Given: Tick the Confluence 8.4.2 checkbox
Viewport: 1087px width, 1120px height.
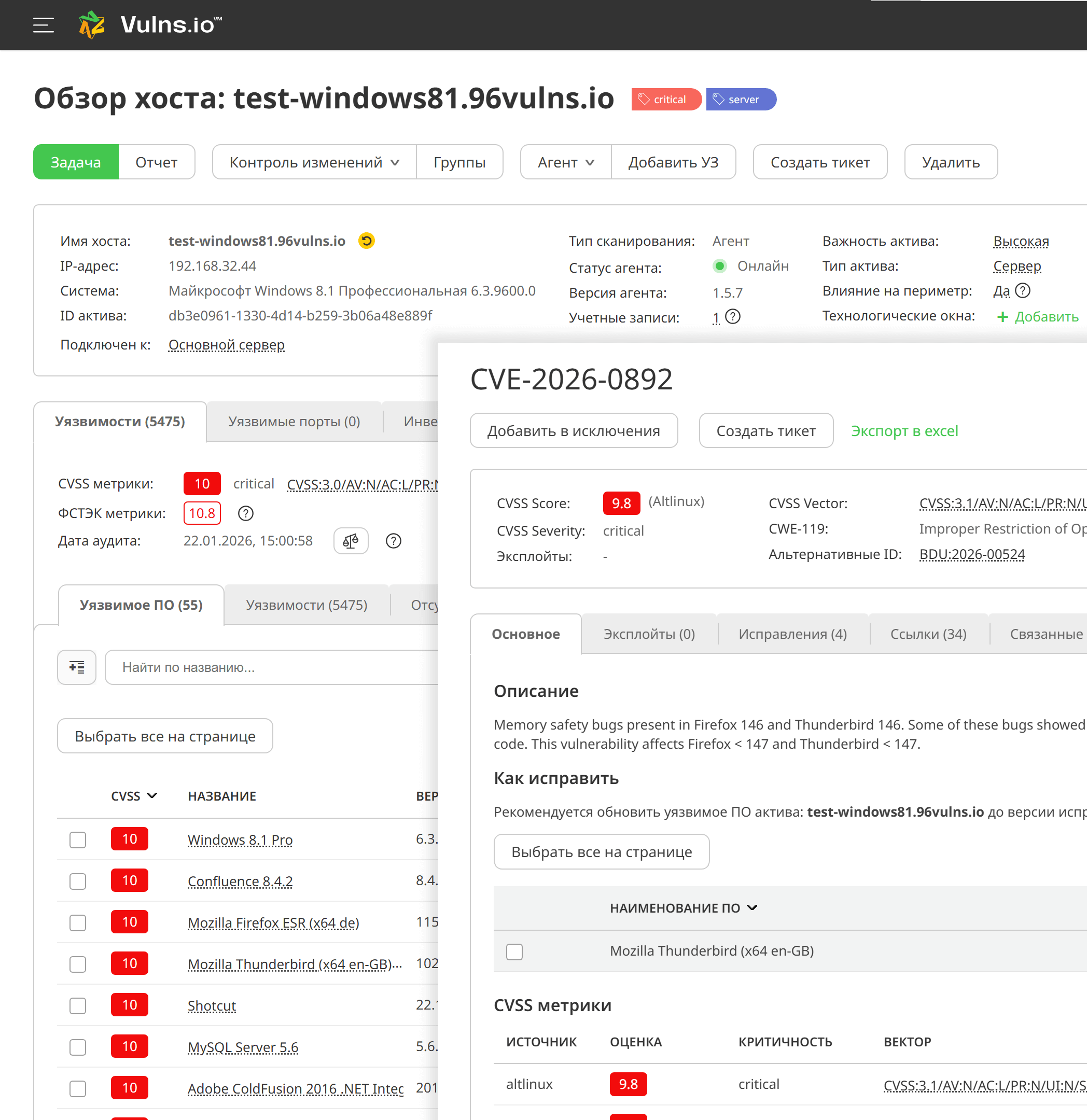Looking at the screenshot, I should point(78,881).
